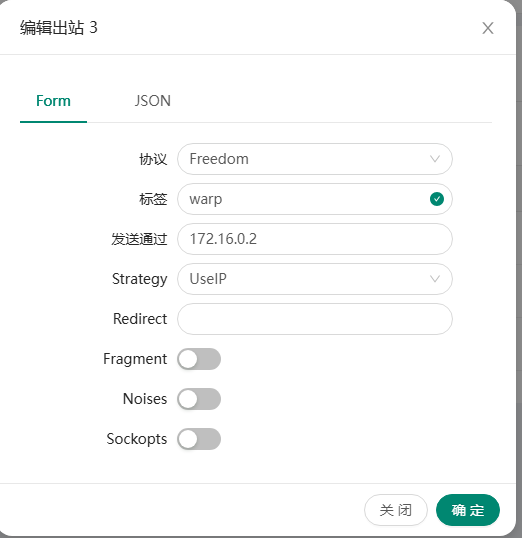522x538 pixels.
Task: Click the 关闭 button
Action: click(x=396, y=510)
